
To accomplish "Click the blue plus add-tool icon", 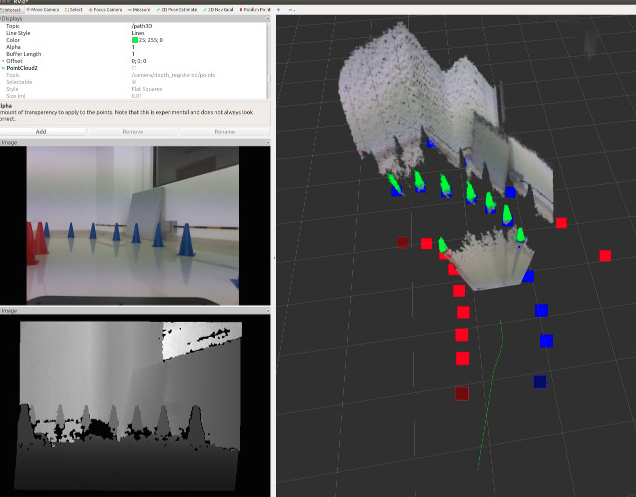I will pos(278,9).
